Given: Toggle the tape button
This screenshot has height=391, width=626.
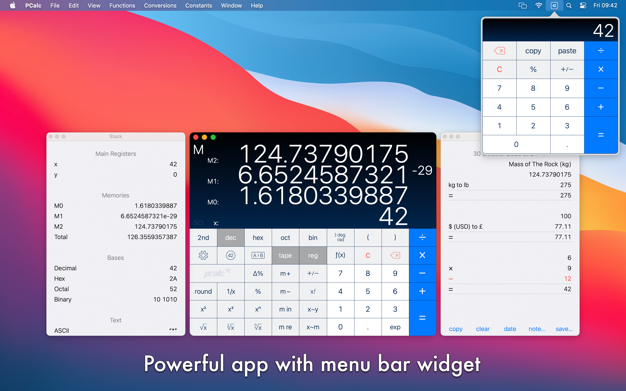Looking at the screenshot, I should click(285, 256).
